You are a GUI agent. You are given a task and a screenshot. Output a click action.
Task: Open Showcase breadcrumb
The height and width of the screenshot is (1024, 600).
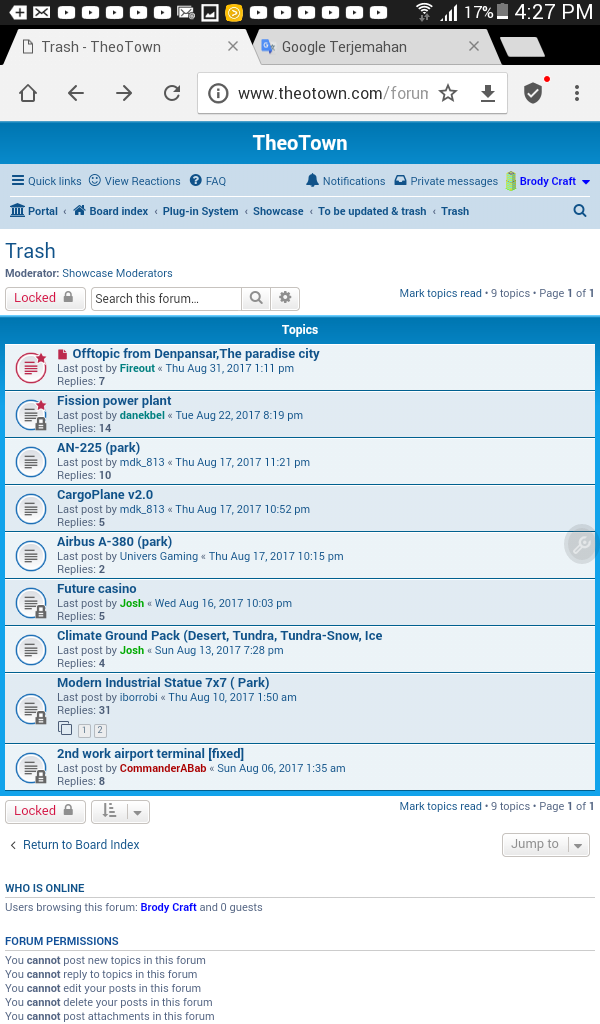click(278, 211)
